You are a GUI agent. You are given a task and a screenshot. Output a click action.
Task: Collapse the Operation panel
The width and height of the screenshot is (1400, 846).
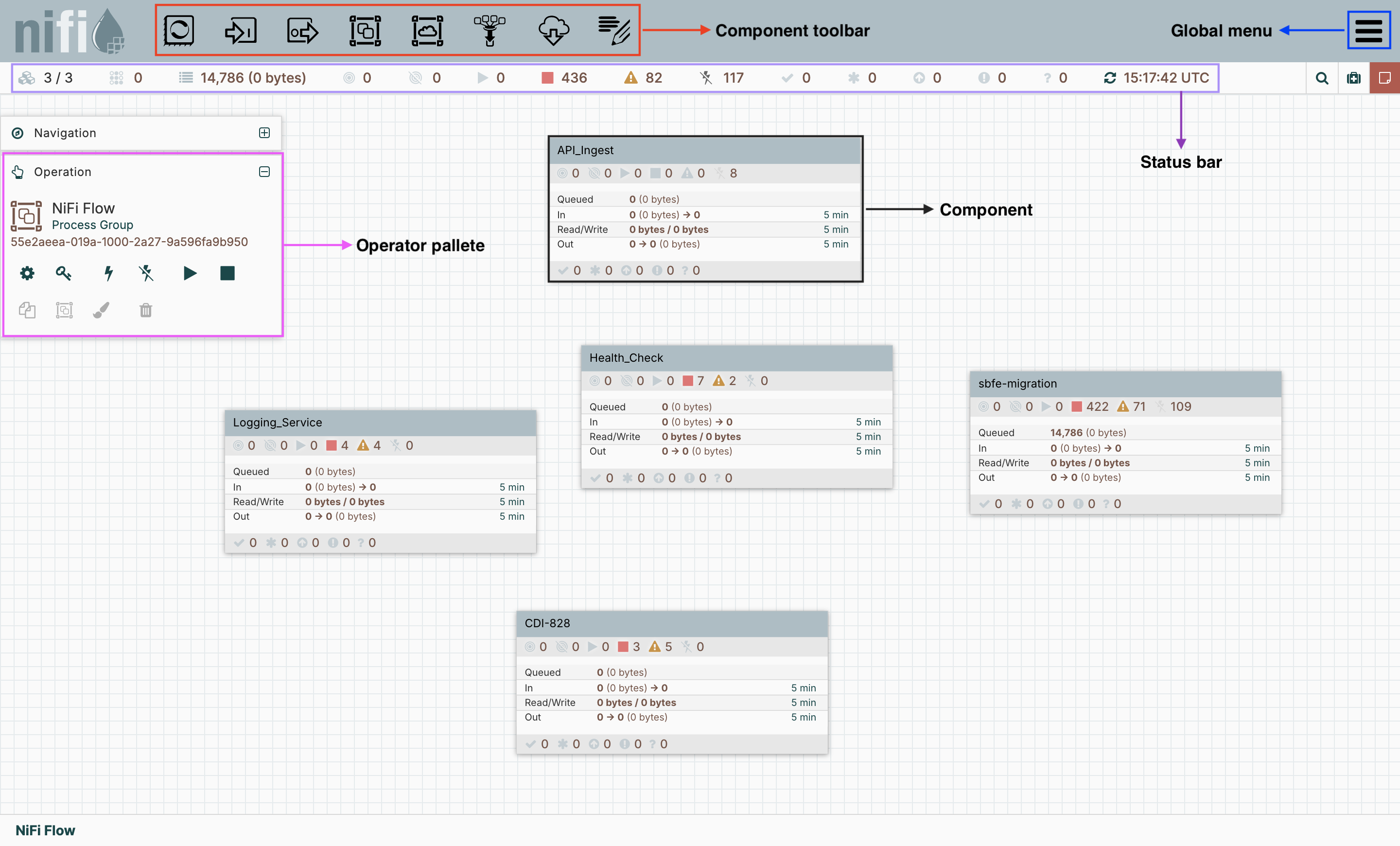[x=263, y=172]
